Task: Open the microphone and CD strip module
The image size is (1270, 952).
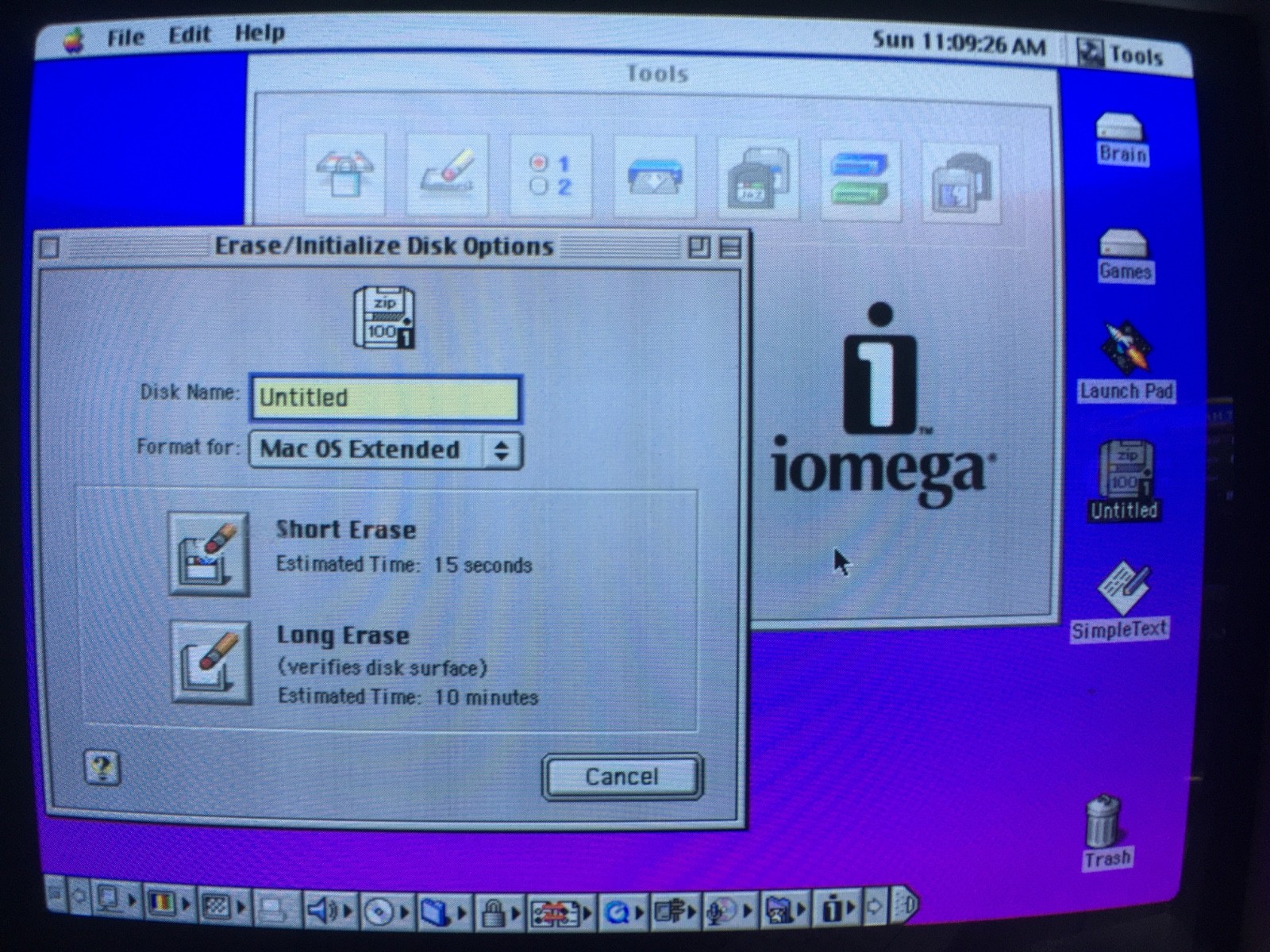Action: pos(731,912)
